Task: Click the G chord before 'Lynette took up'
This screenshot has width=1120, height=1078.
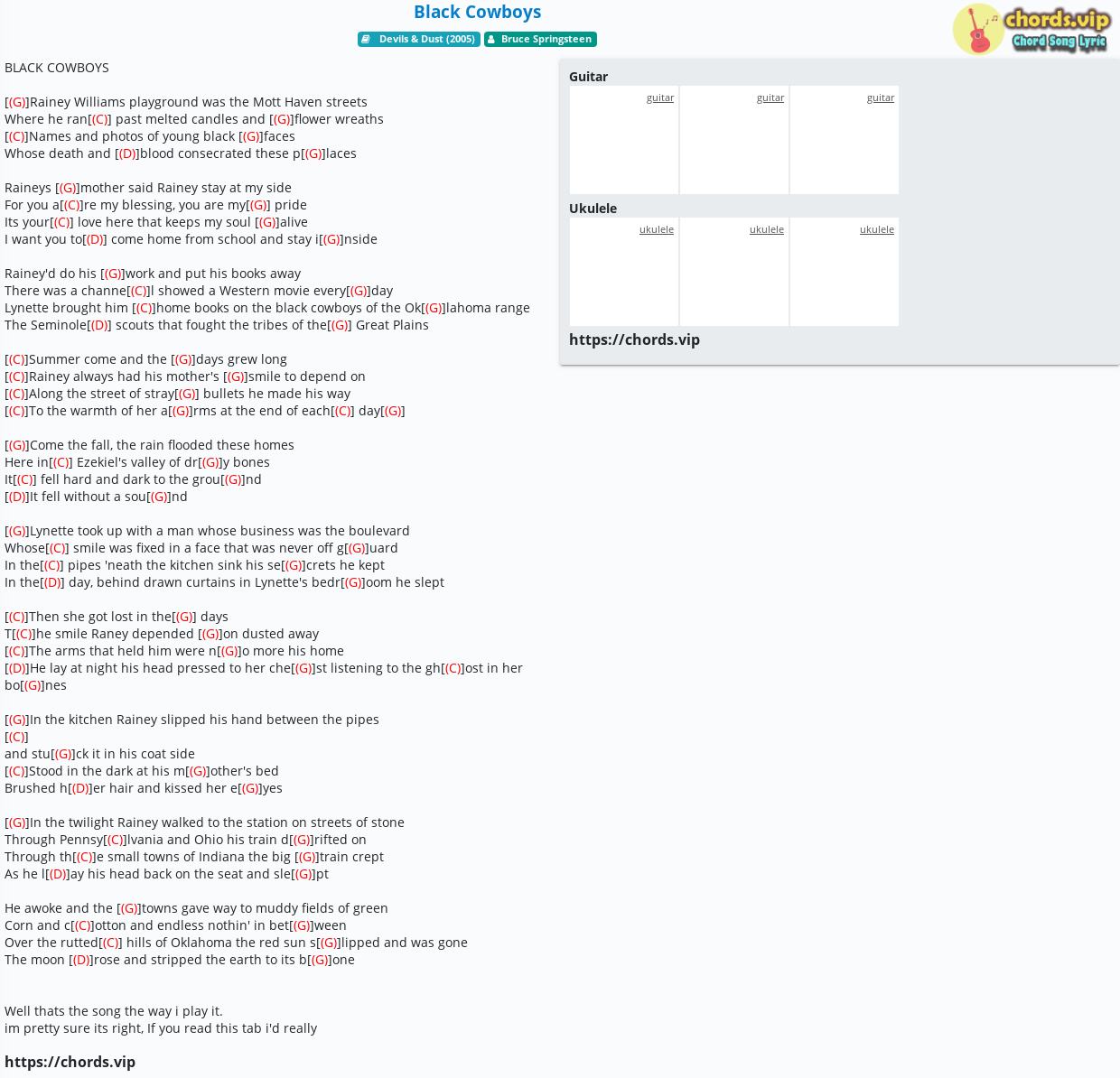Action: pyautogui.click(x=17, y=531)
